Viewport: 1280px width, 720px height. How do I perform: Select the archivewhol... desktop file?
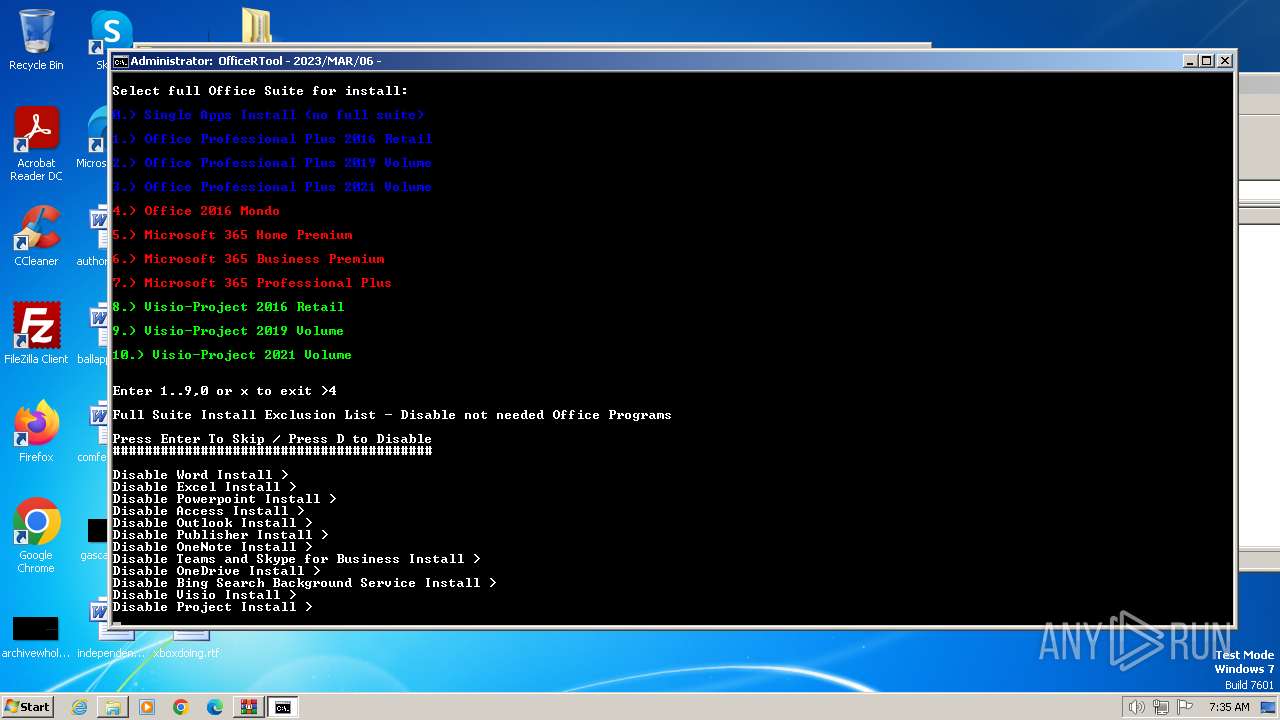(x=36, y=638)
